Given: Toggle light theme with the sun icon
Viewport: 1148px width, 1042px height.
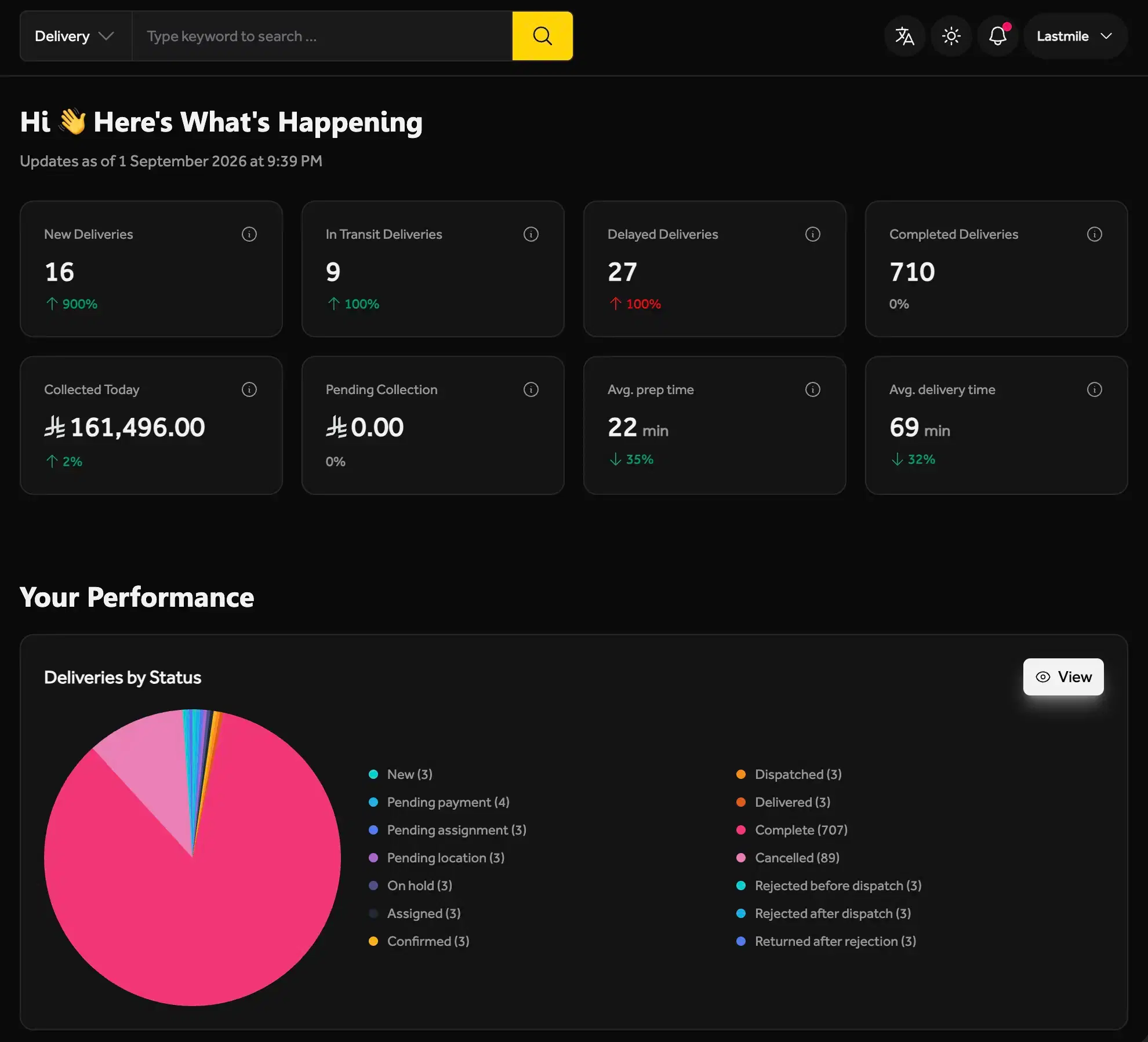Looking at the screenshot, I should coord(951,36).
